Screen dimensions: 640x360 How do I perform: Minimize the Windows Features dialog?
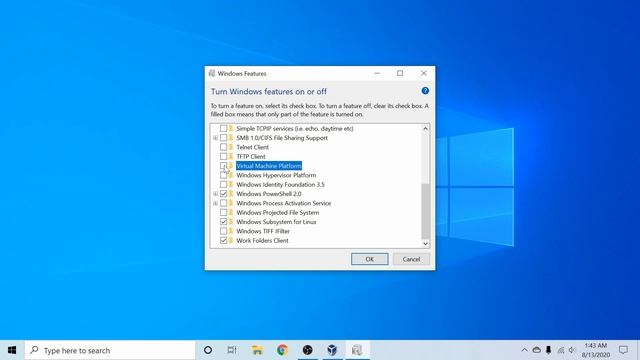point(377,73)
